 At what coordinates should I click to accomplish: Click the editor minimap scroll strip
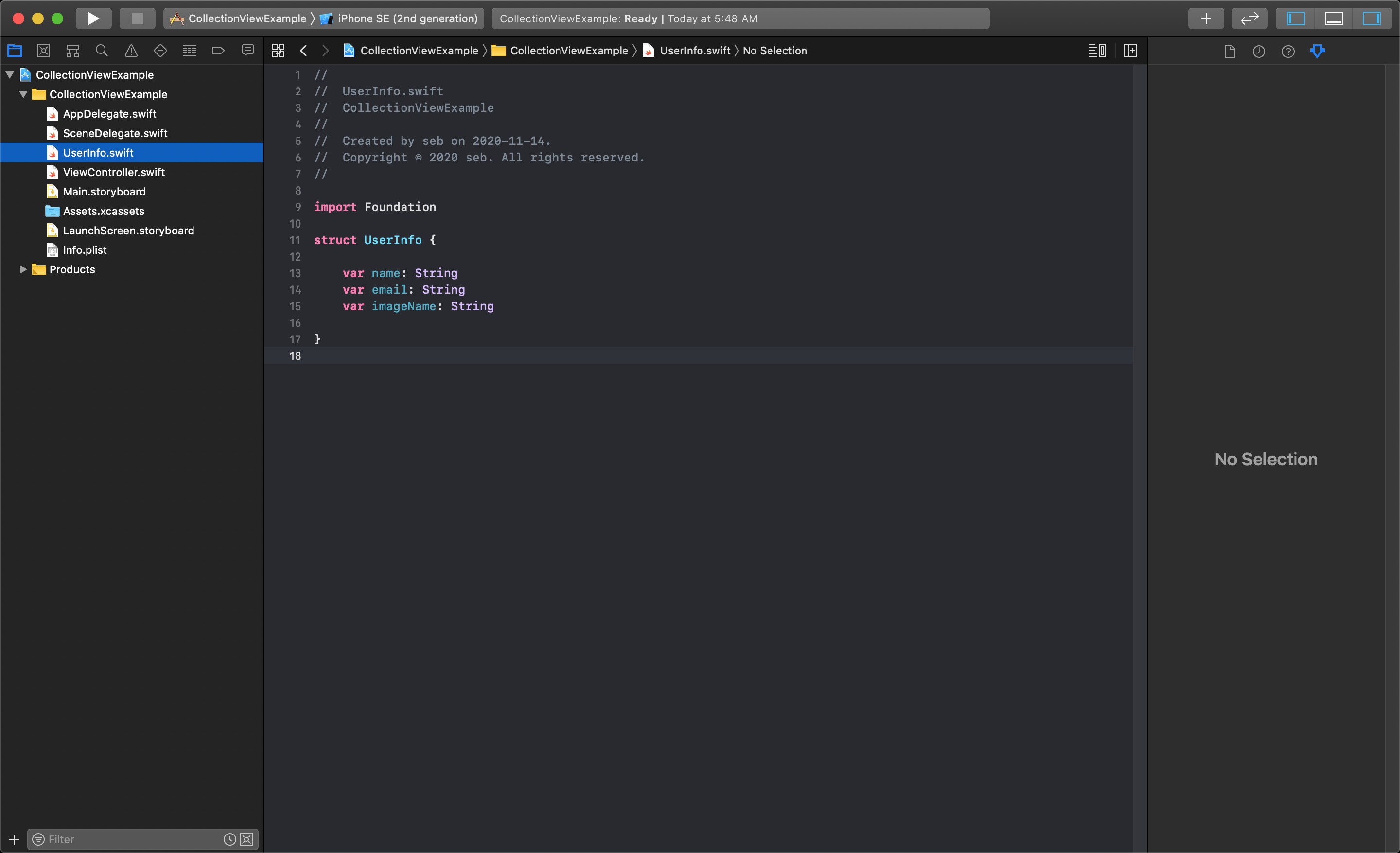point(1140,458)
